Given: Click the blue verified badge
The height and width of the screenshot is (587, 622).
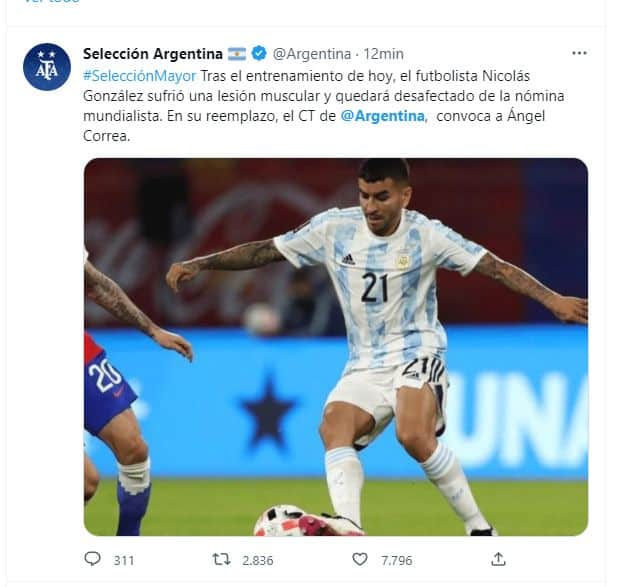Looking at the screenshot, I should [x=259, y=53].
